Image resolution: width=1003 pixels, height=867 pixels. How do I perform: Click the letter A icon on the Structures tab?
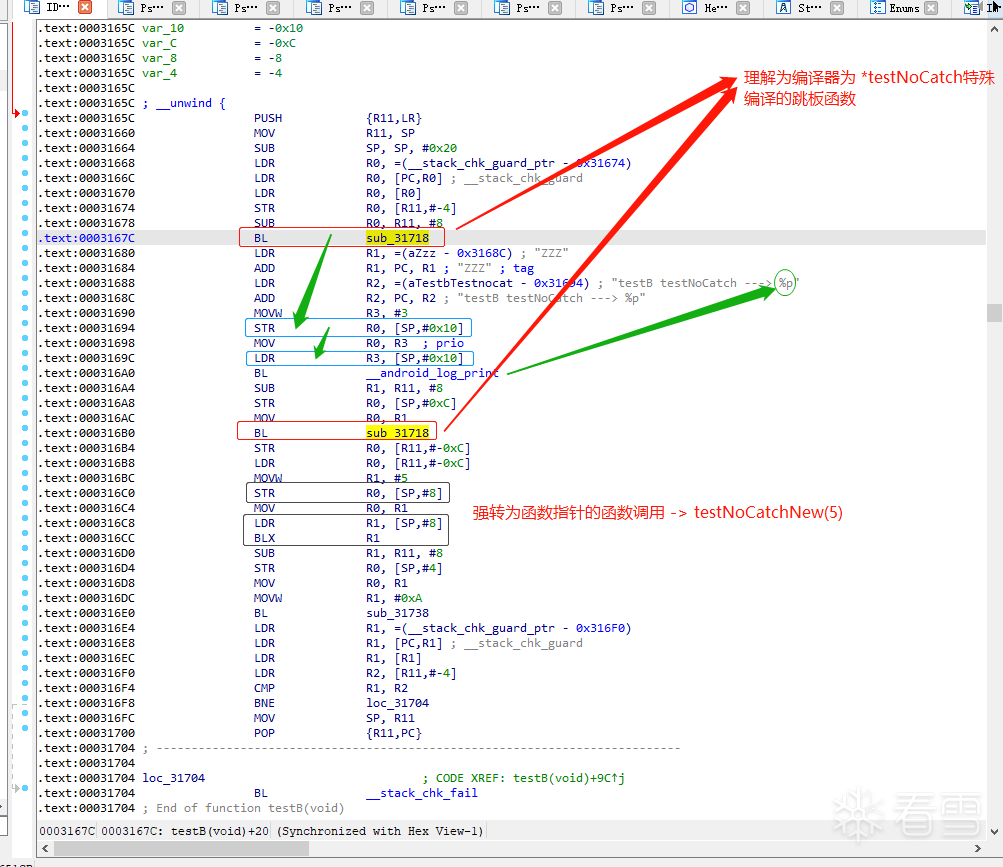click(783, 8)
